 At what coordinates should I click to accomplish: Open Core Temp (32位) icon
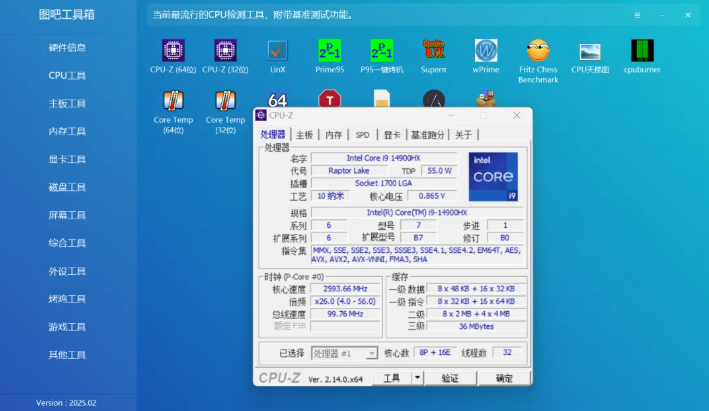225,100
